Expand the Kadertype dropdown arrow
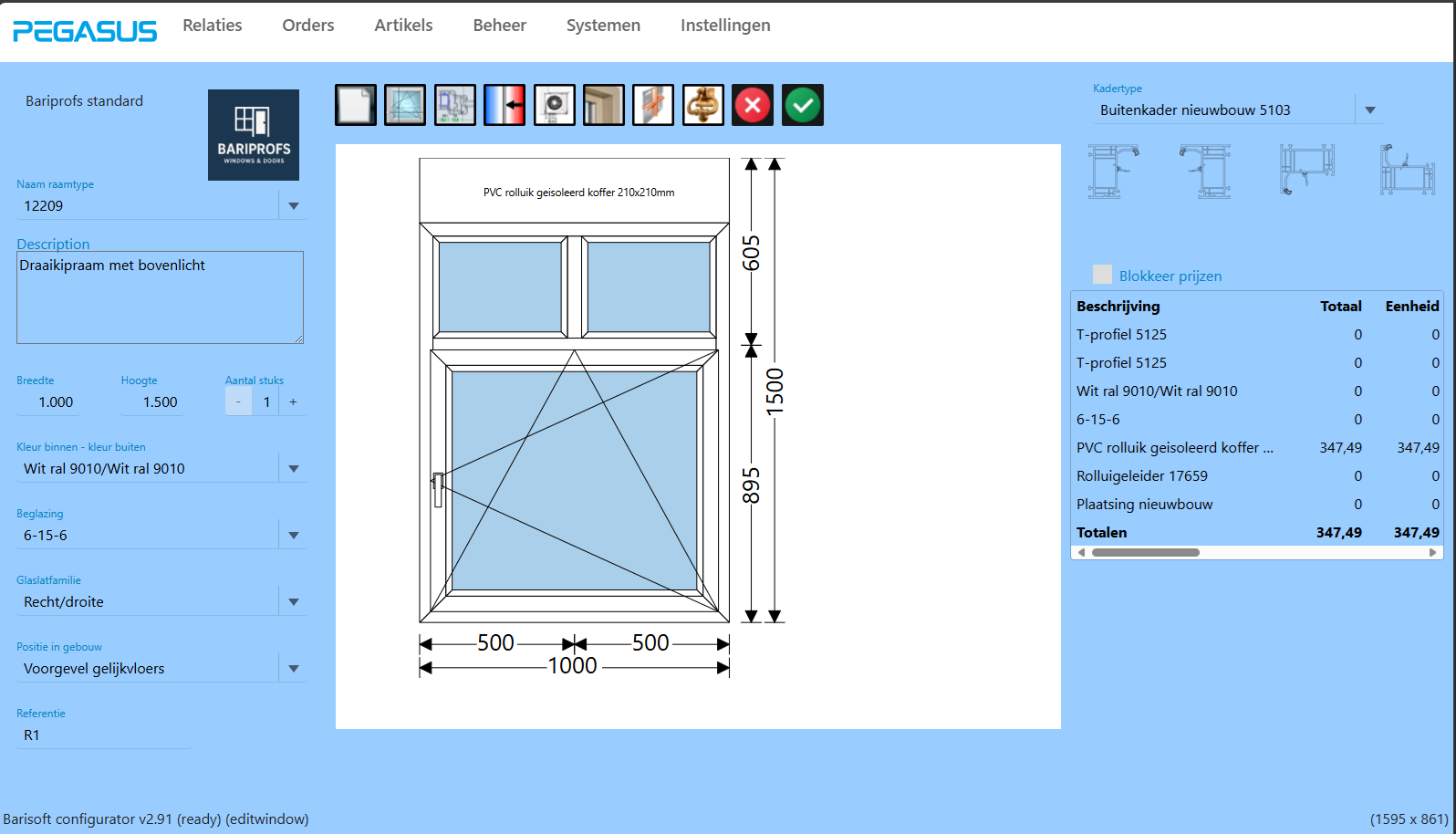The height and width of the screenshot is (834, 1456). 1370,110
